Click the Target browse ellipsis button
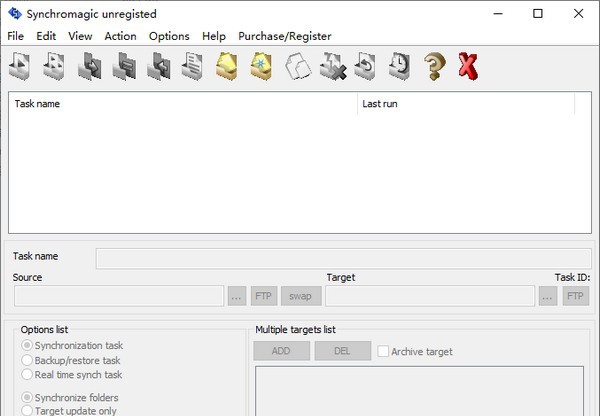The width and height of the screenshot is (600, 416). [x=548, y=296]
